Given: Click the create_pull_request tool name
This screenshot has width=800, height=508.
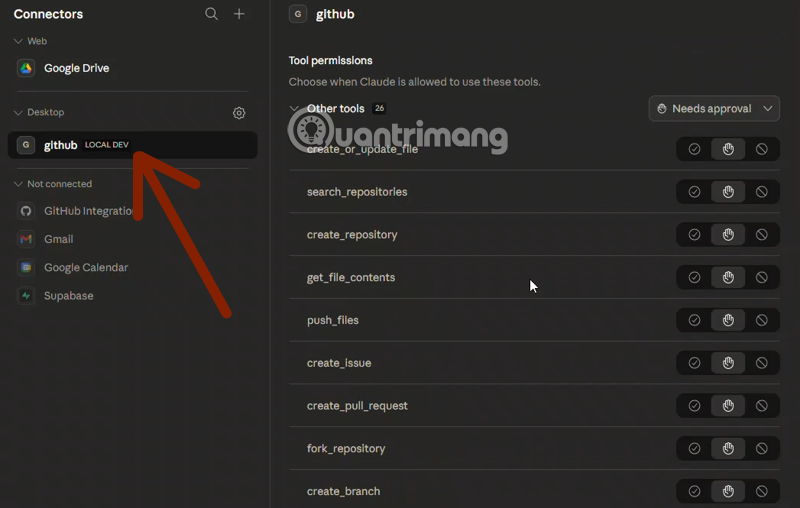Looking at the screenshot, I should [x=357, y=406].
